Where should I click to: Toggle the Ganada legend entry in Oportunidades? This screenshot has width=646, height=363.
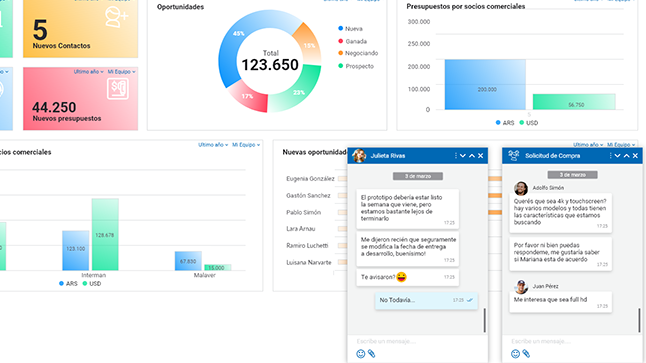352,41
